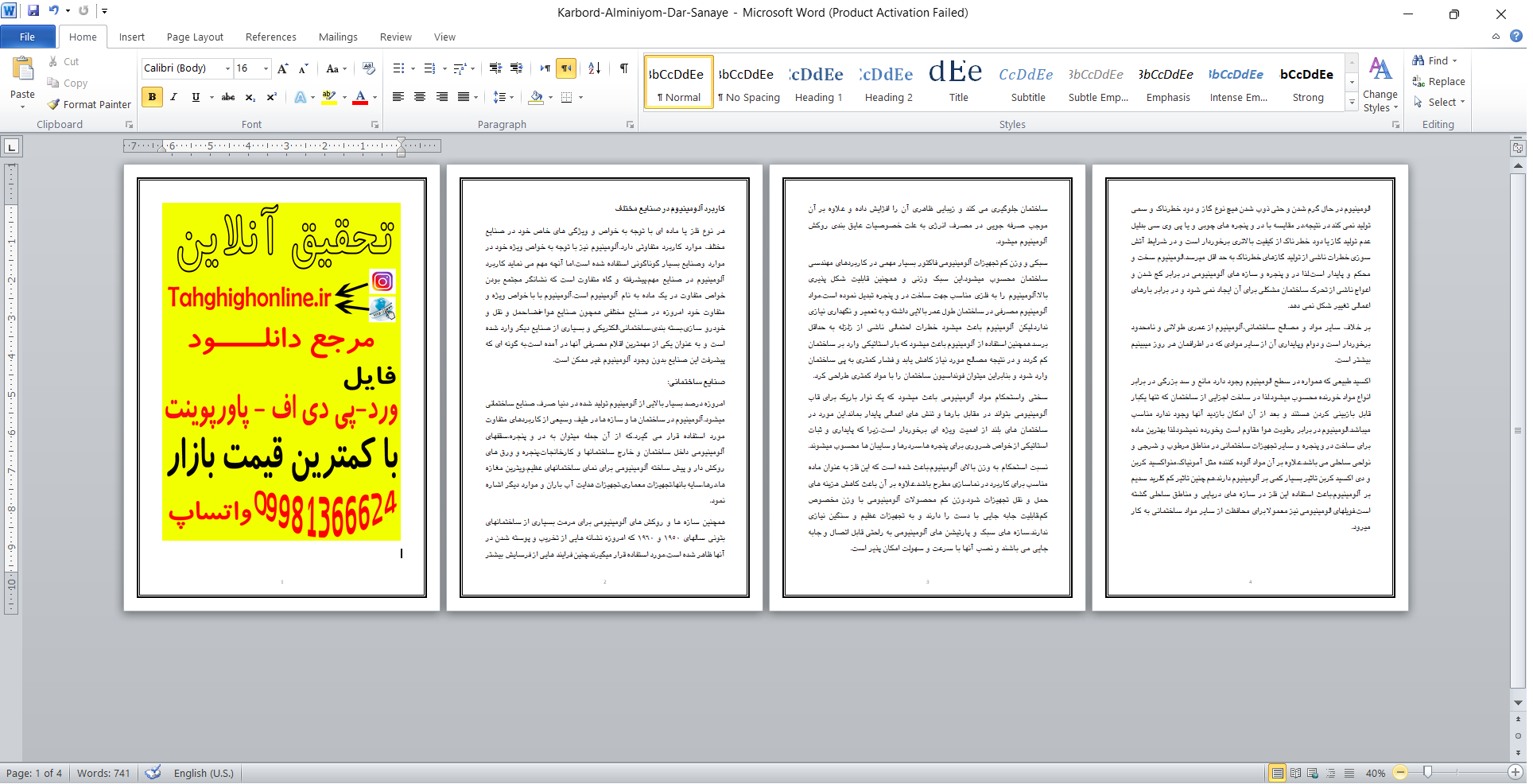Toggle the ruler display button

[x=1518, y=148]
